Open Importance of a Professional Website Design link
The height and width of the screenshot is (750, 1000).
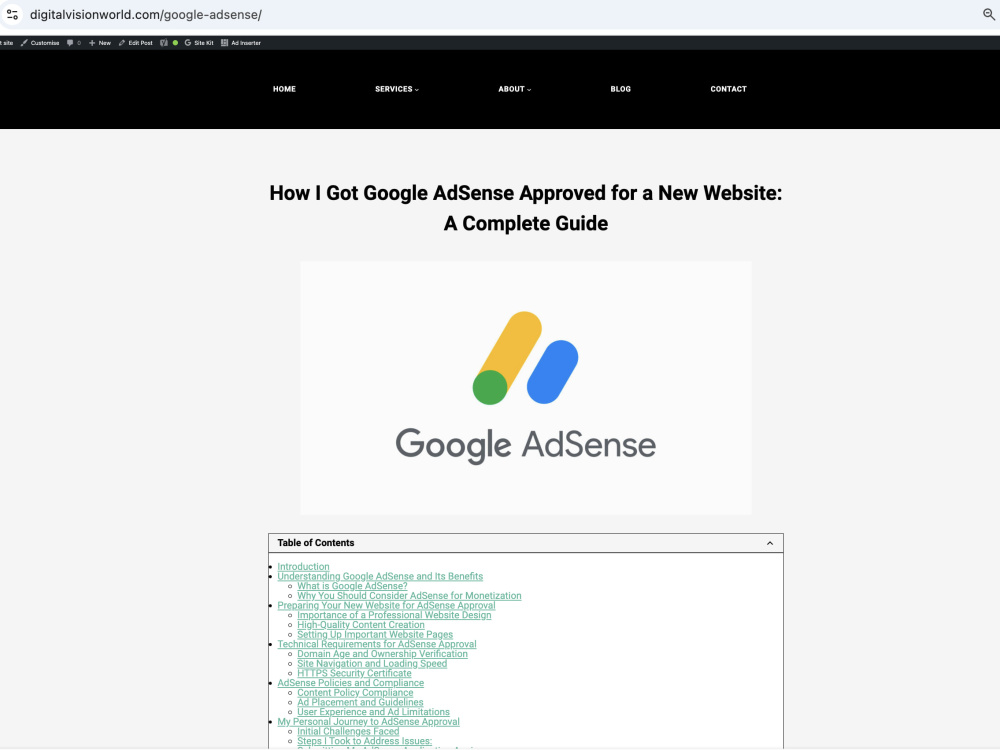pos(394,615)
